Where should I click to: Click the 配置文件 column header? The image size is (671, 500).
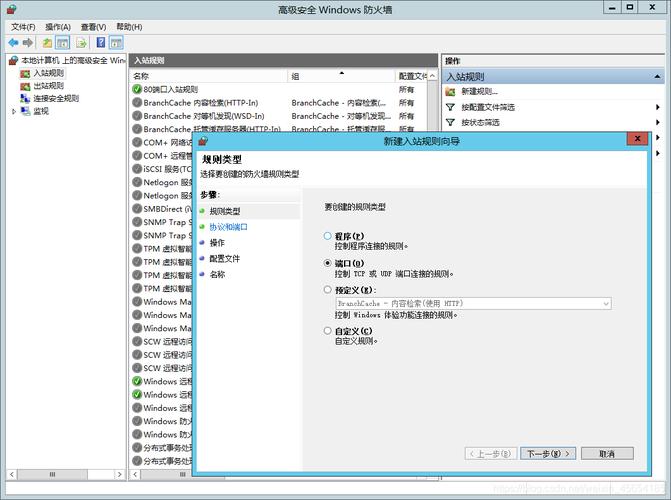click(412, 76)
